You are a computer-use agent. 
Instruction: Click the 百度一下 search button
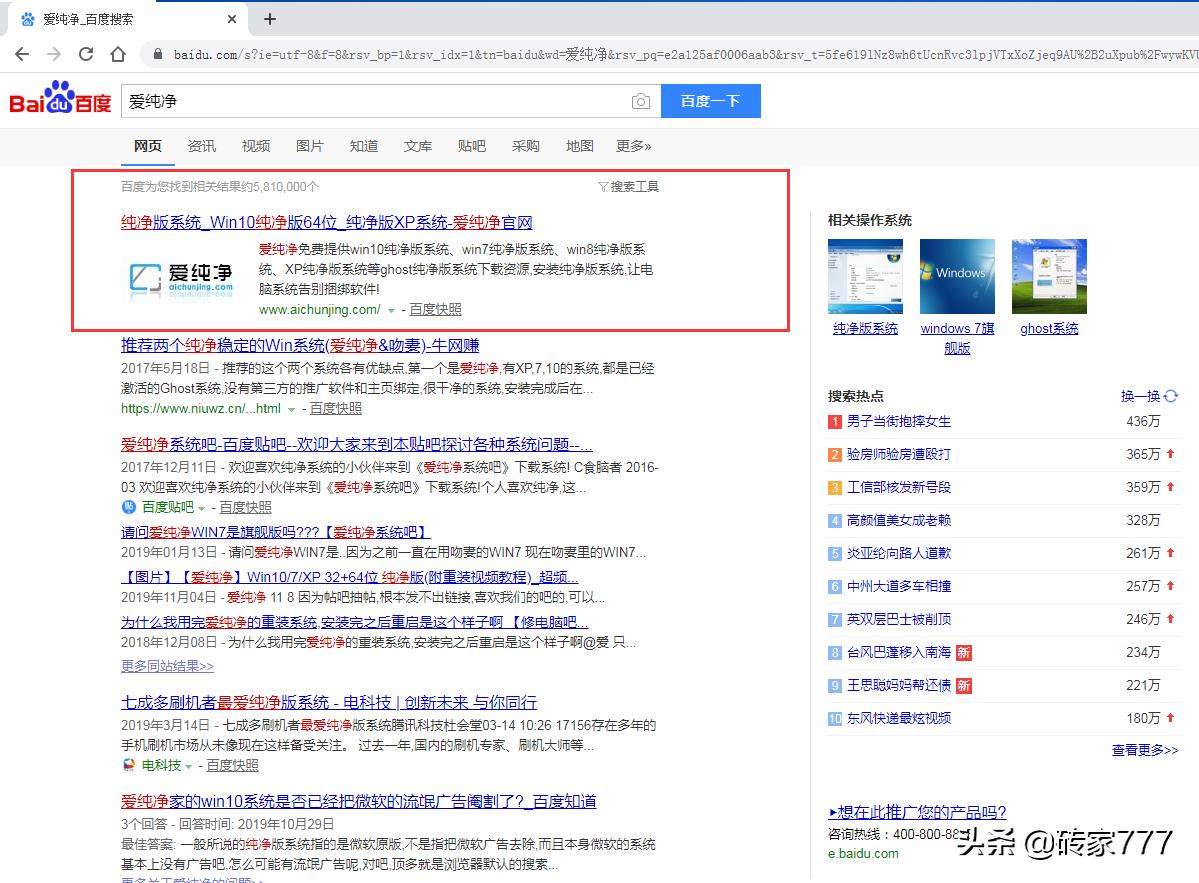pos(710,101)
